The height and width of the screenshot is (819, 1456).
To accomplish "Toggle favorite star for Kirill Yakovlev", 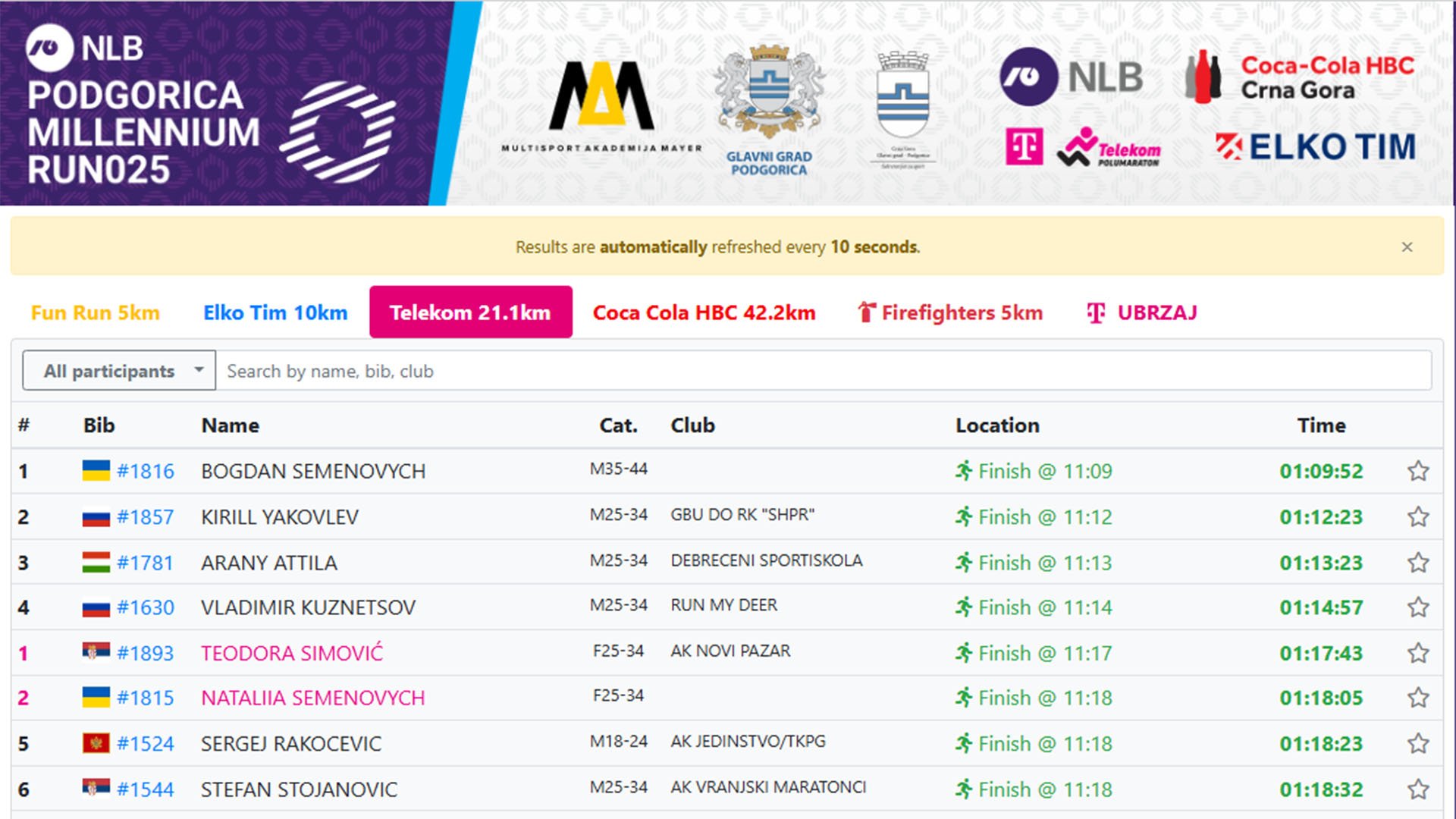I will 1418,517.
